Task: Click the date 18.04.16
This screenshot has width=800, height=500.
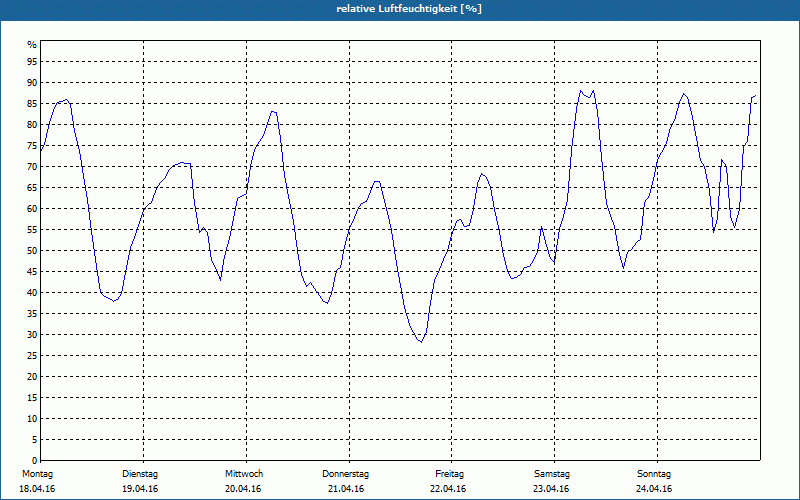Action: (x=37, y=489)
